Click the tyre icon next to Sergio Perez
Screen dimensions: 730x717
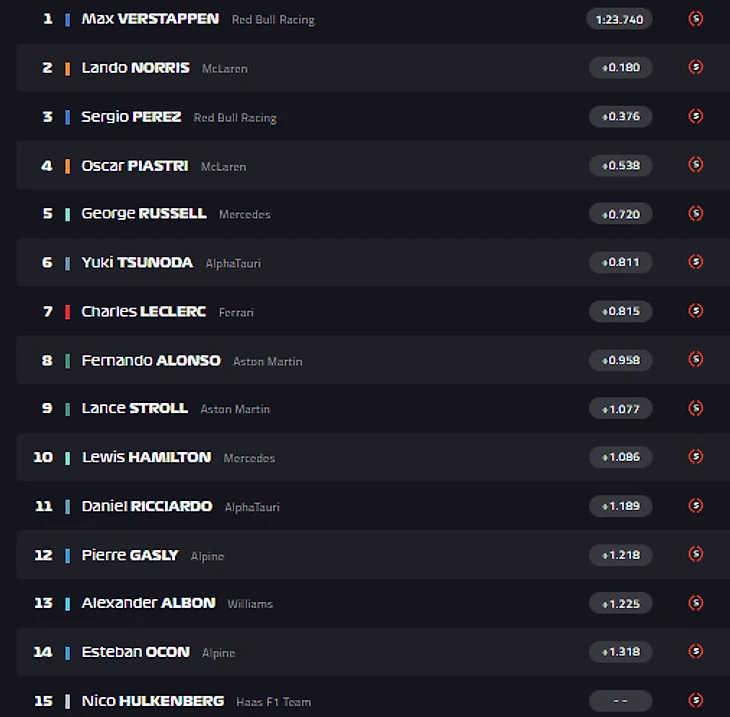coord(696,116)
